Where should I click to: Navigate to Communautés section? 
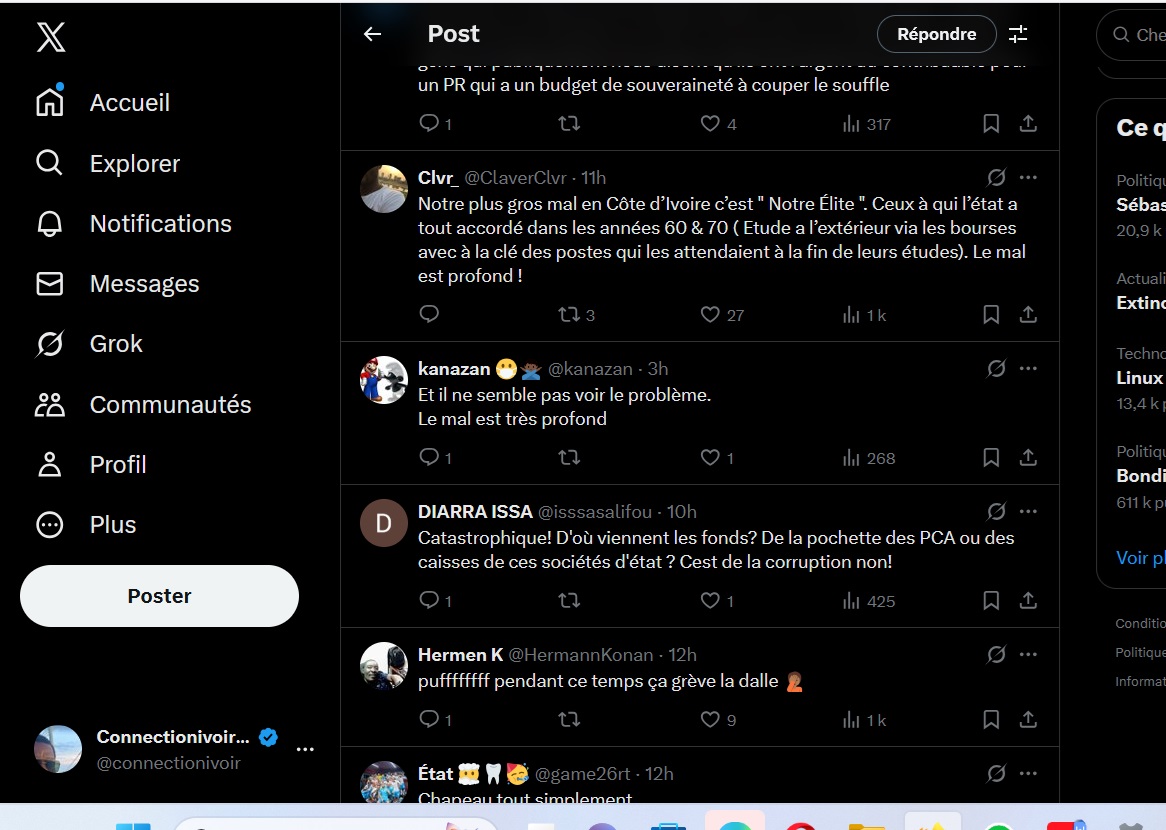(170, 405)
